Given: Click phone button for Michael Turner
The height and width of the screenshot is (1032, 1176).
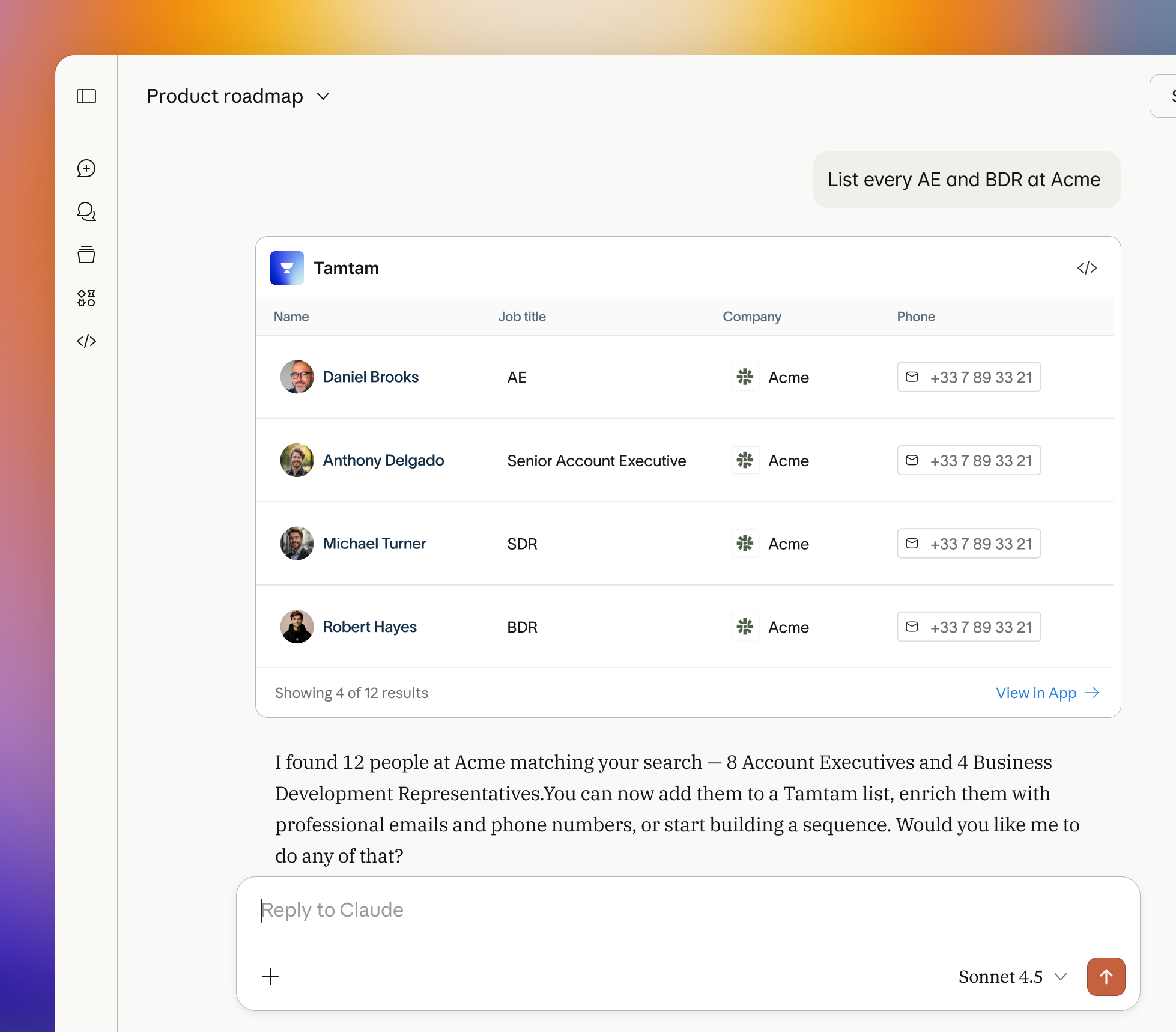Looking at the screenshot, I should pos(969,544).
